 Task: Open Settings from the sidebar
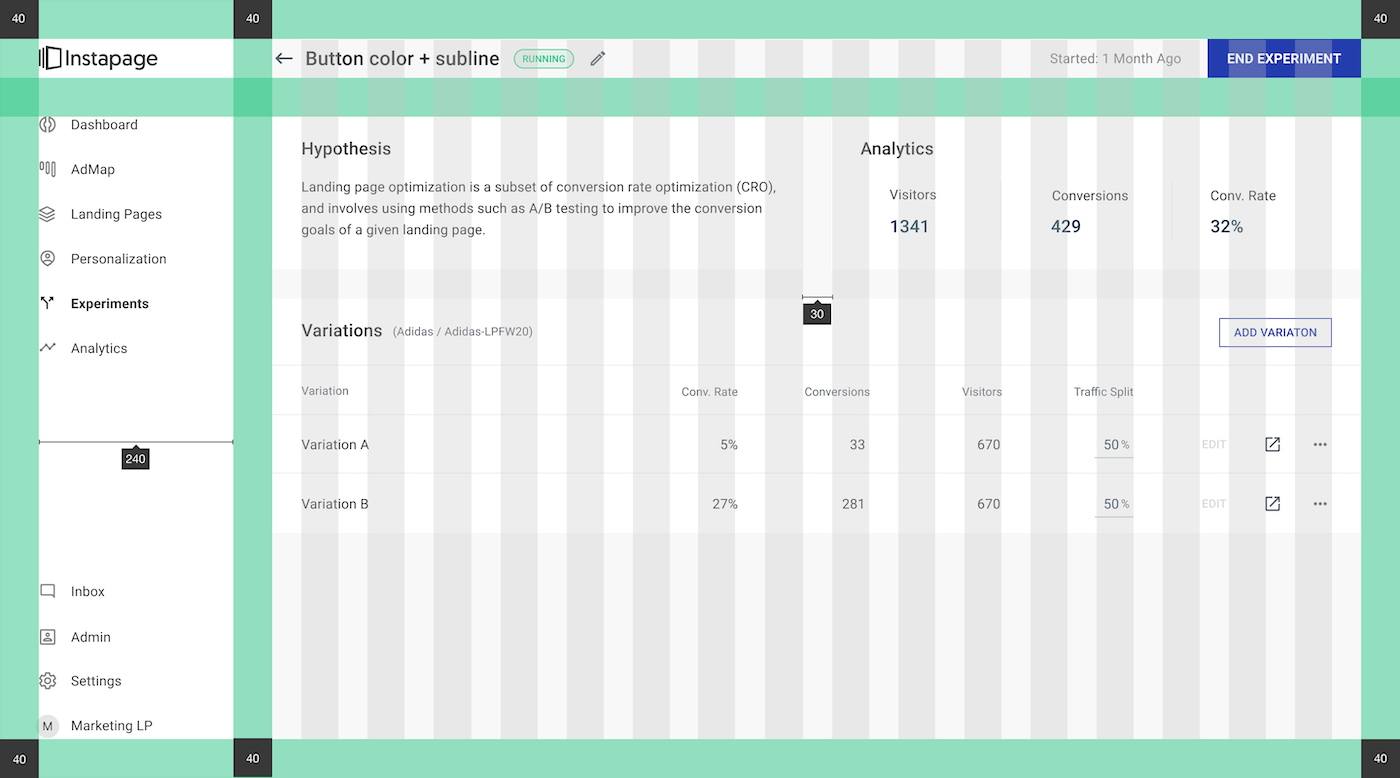pos(96,681)
